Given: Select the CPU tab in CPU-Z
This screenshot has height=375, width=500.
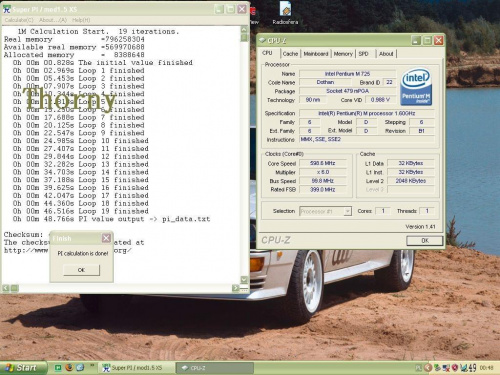Looking at the screenshot, I should pyautogui.click(x=268, y=53).
